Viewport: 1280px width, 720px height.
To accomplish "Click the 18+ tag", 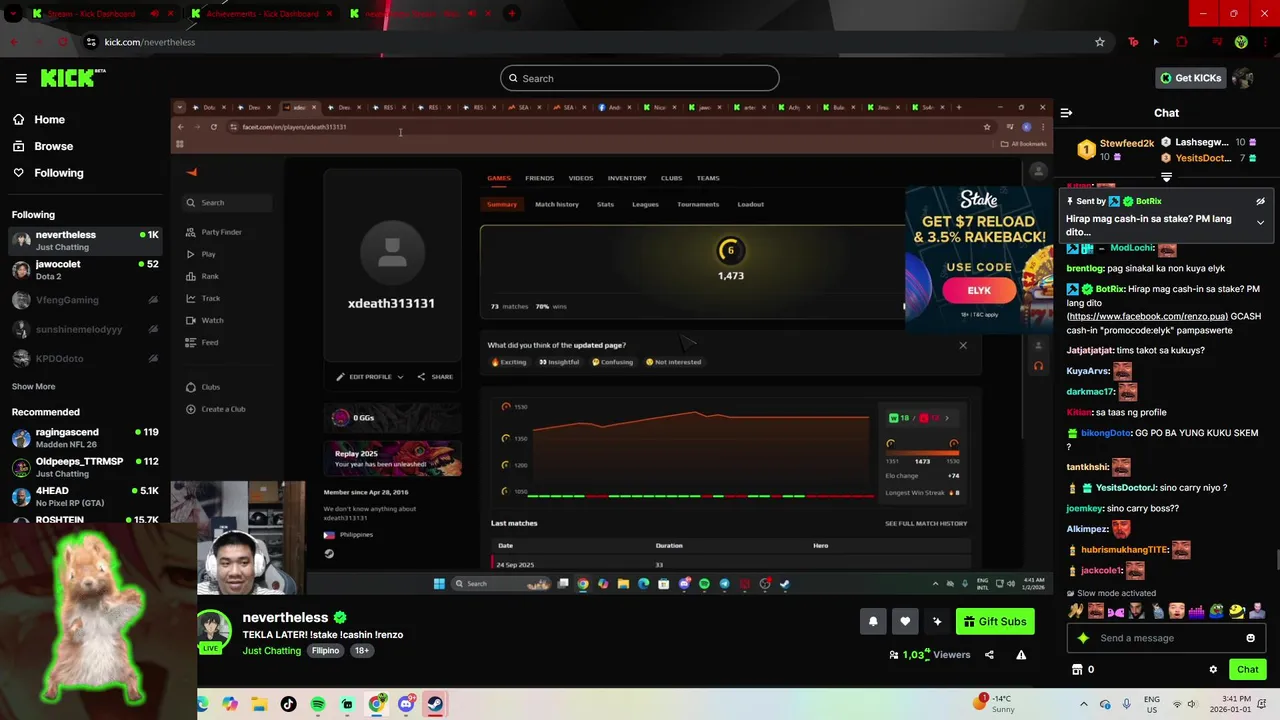I will coord(361,650).
